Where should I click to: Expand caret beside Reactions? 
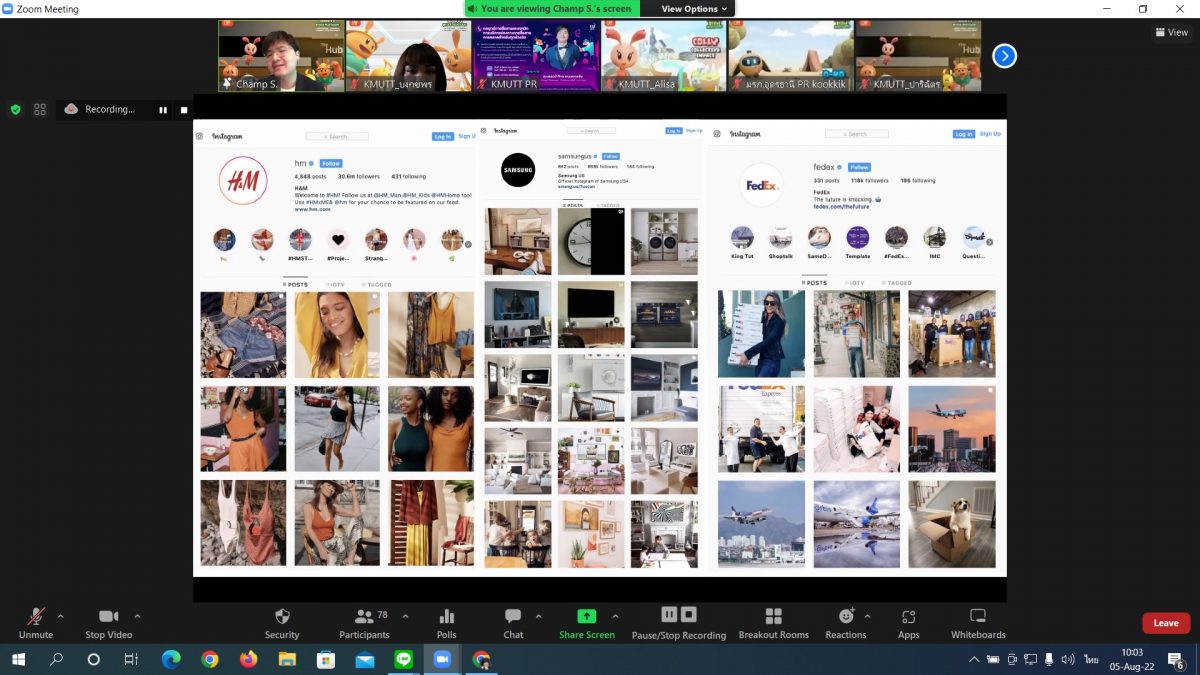pyautogui.click(x=867, y=616)
